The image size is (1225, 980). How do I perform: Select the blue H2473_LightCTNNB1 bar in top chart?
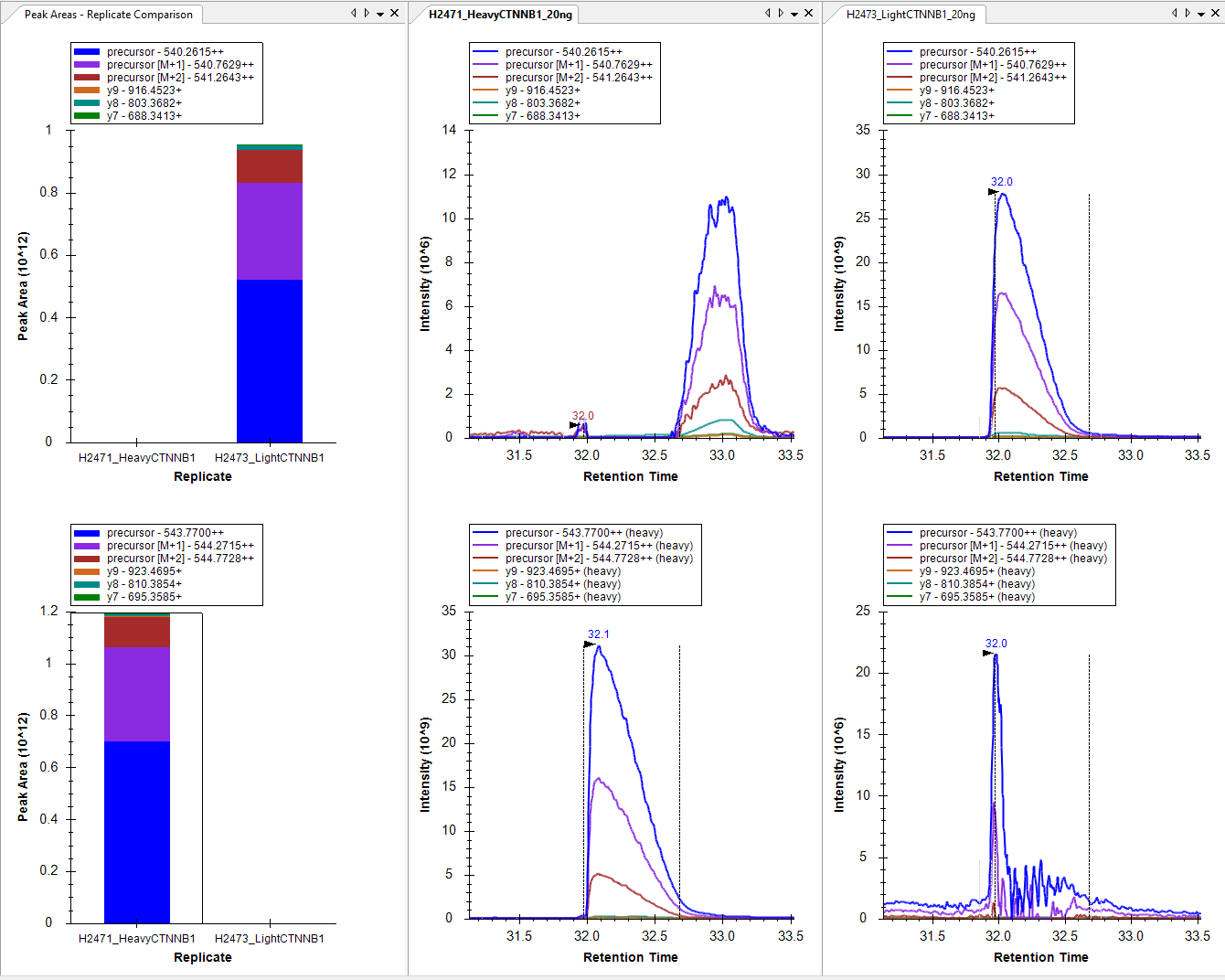[x=269, y=360]
